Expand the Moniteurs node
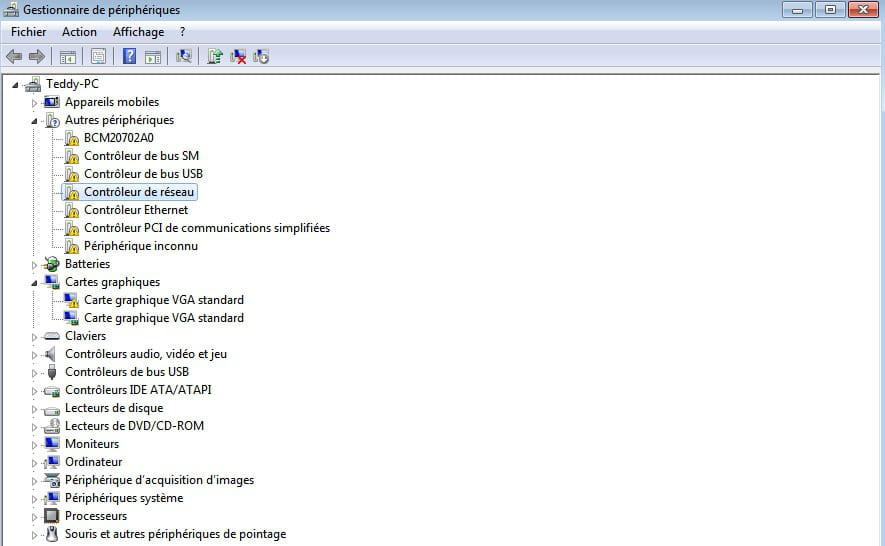The height and width of the screenshot is (546, 885). [34, 445]
